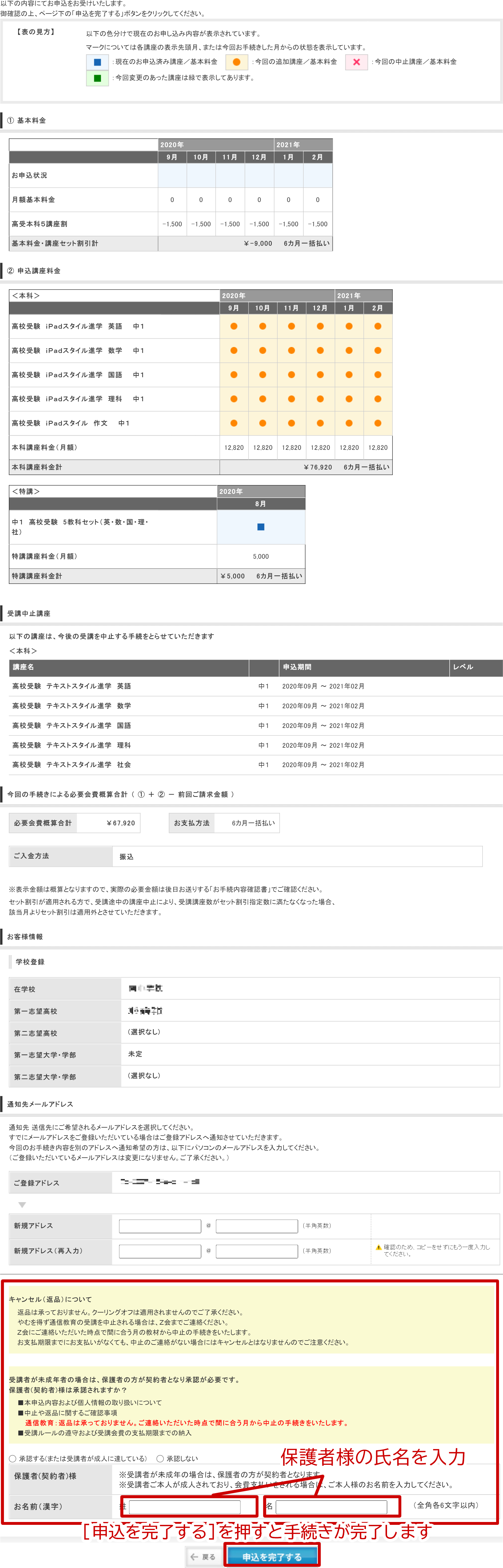Click the set discount total ￥-9,000
503x1568 pixels.
point(258,244)
